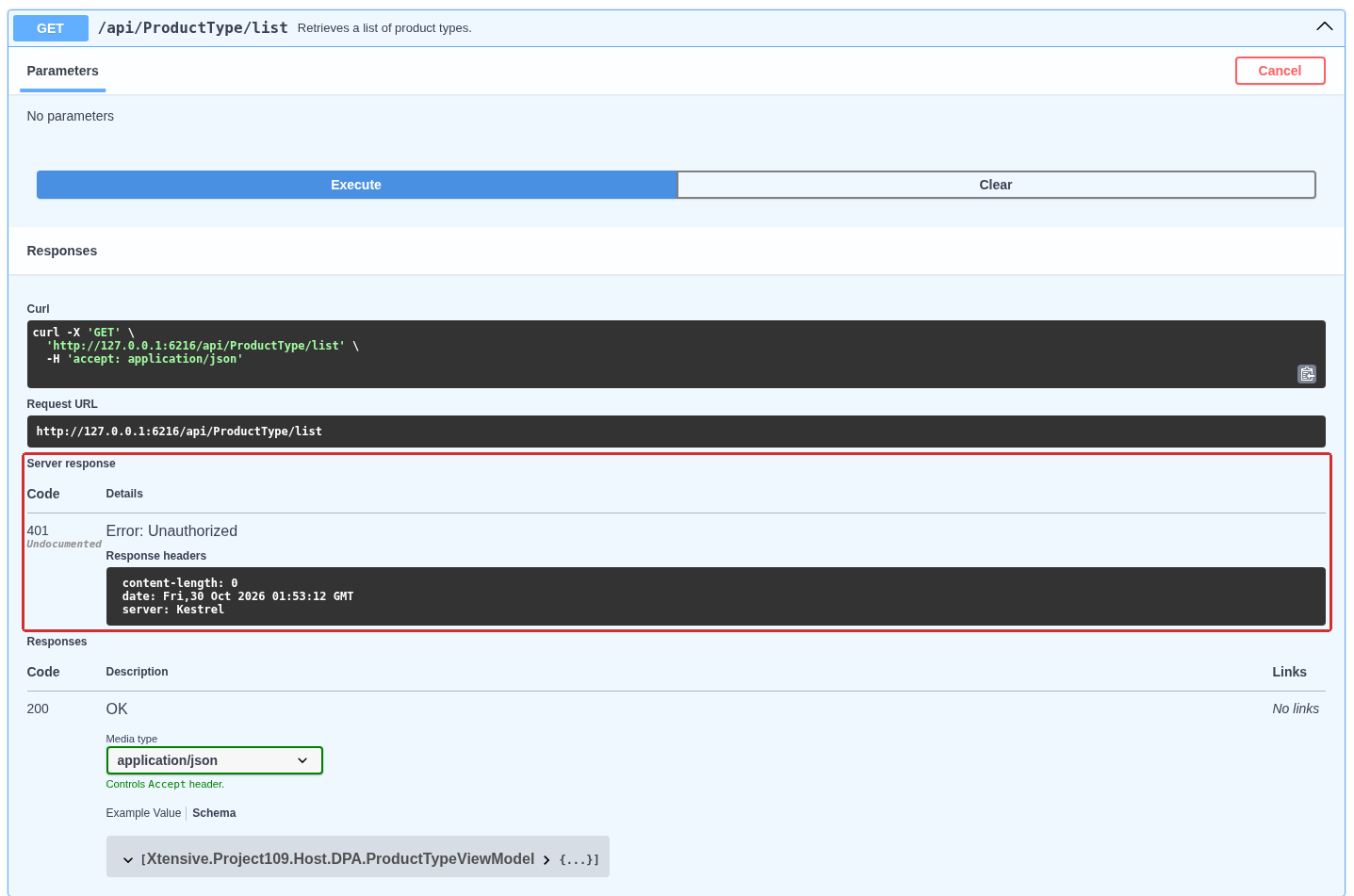Click the curl command code block
Image resolution: width=1354 pixels, height=896 pixels.
(x=676, y=354)
